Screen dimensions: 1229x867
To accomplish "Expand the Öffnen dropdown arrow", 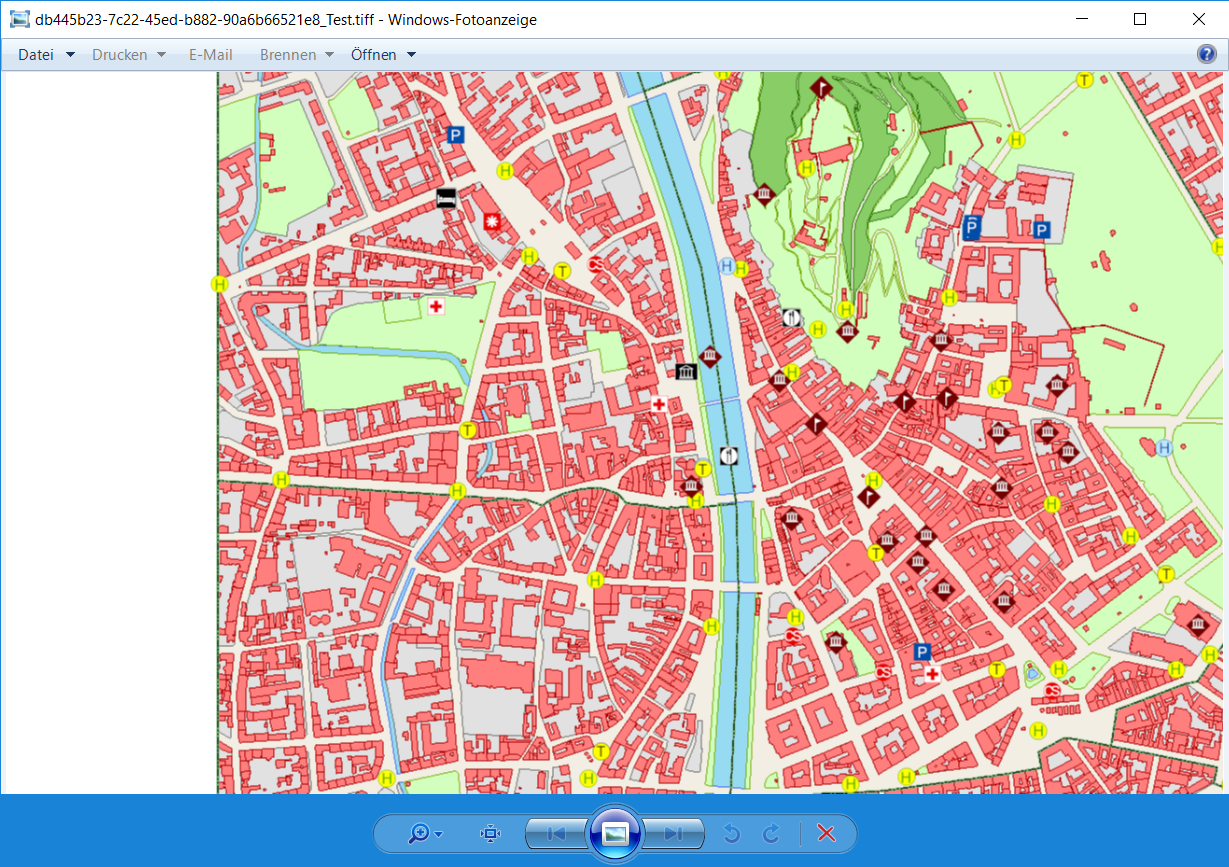I will point(410,55).
